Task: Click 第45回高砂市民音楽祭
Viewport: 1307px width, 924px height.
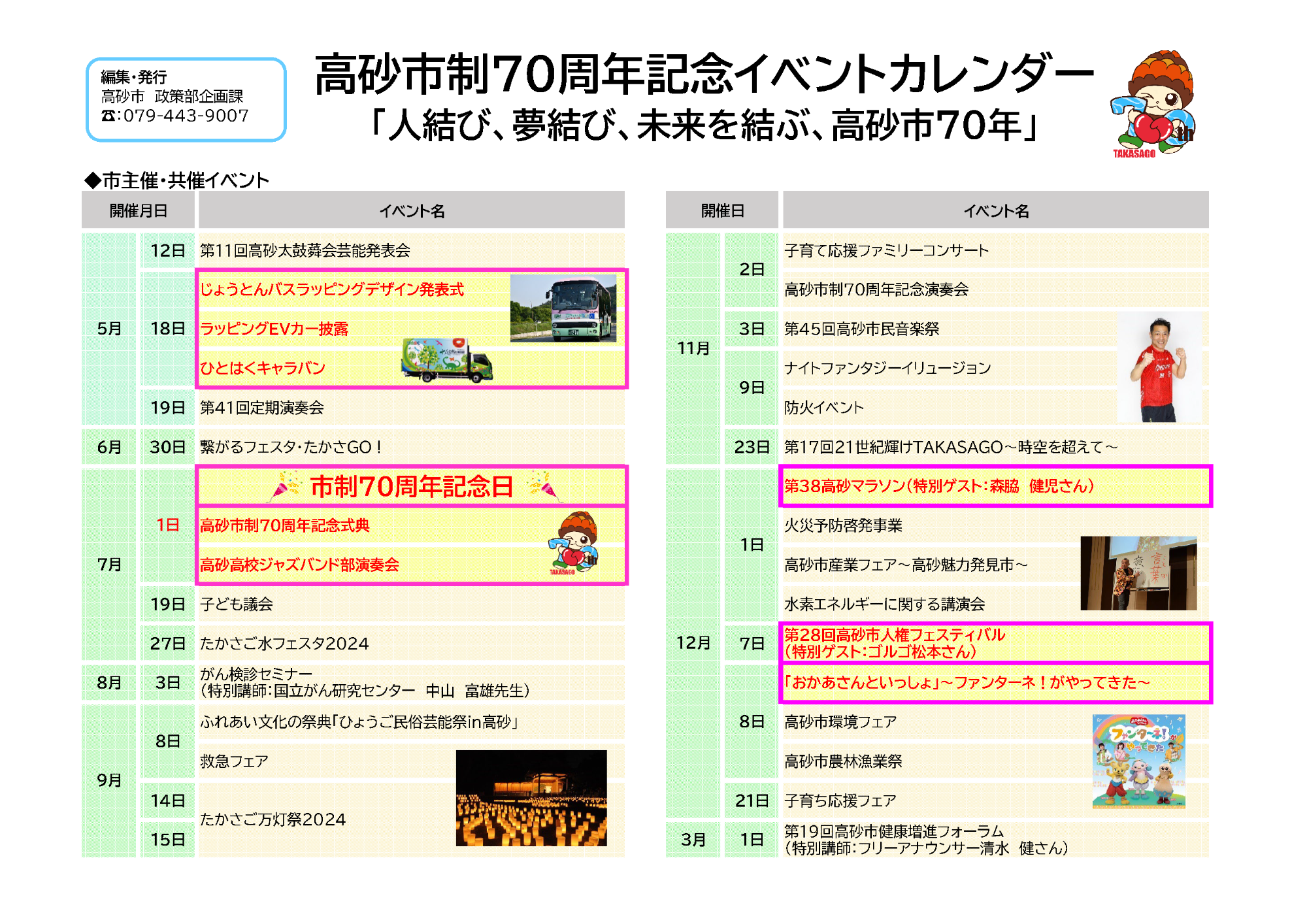Action: (862, 329)
